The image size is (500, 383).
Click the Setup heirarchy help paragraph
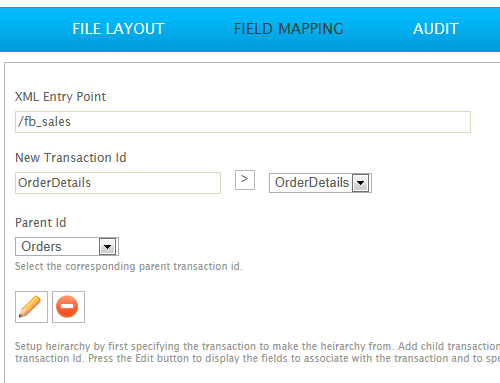257,352
